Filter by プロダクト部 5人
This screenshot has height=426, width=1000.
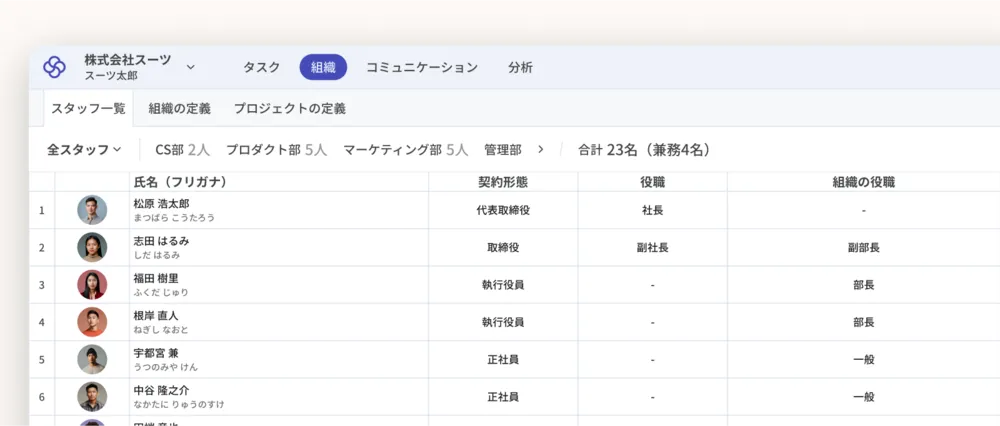tap(276, 150)
